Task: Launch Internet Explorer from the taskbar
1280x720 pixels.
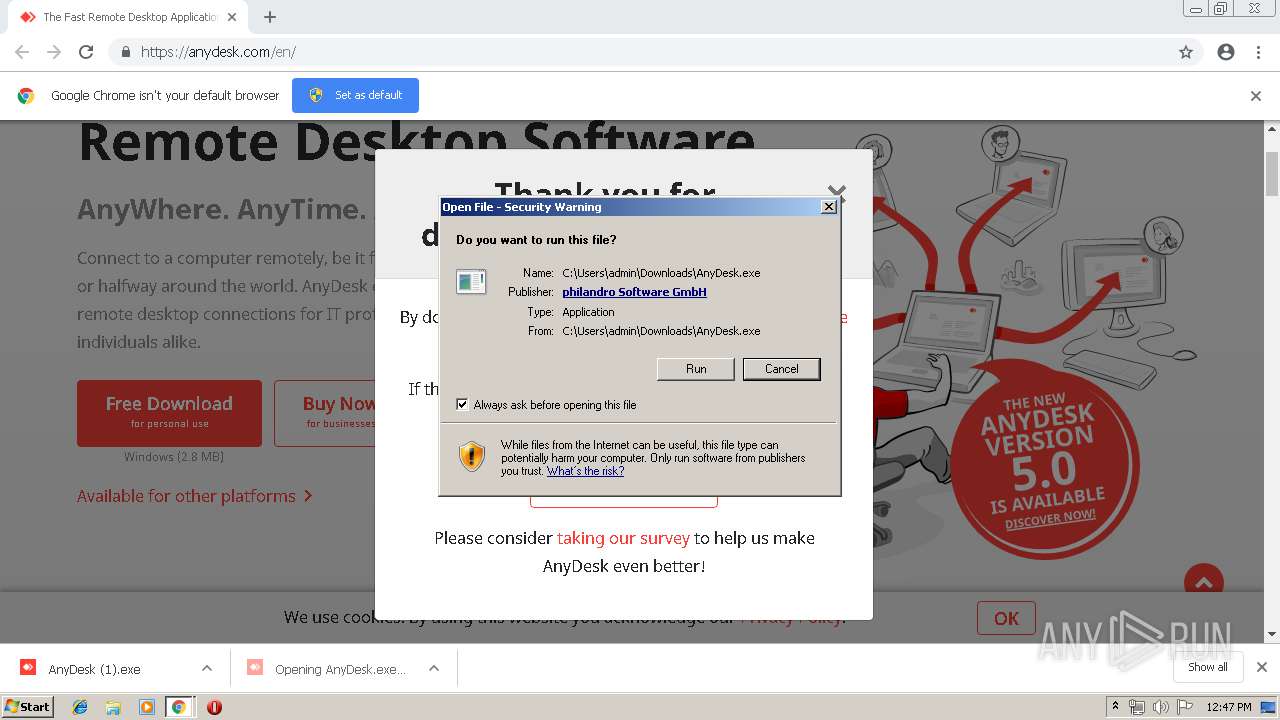Action: click(80, 707)
